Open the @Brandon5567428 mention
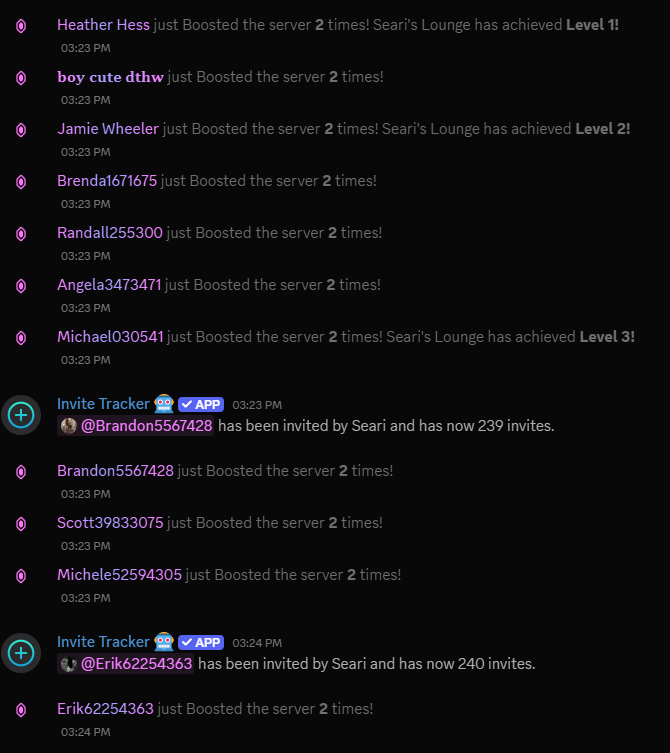Screen dimensions: 670x753 click(146, 426)
